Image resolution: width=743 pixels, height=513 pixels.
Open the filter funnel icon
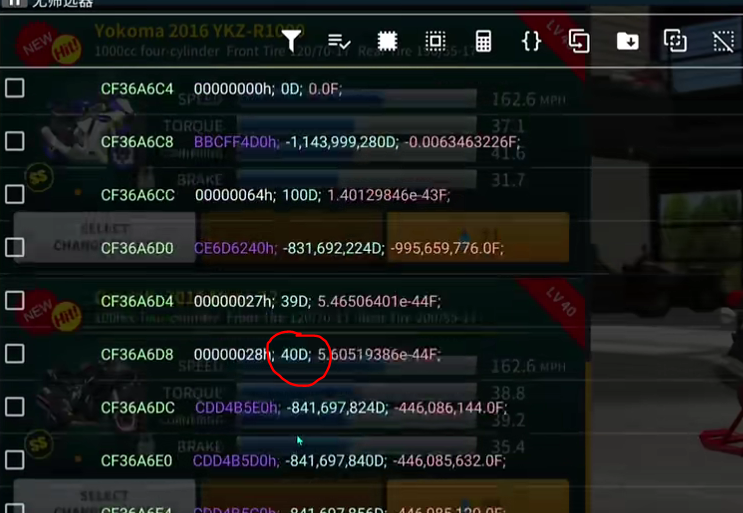[291, 41]
